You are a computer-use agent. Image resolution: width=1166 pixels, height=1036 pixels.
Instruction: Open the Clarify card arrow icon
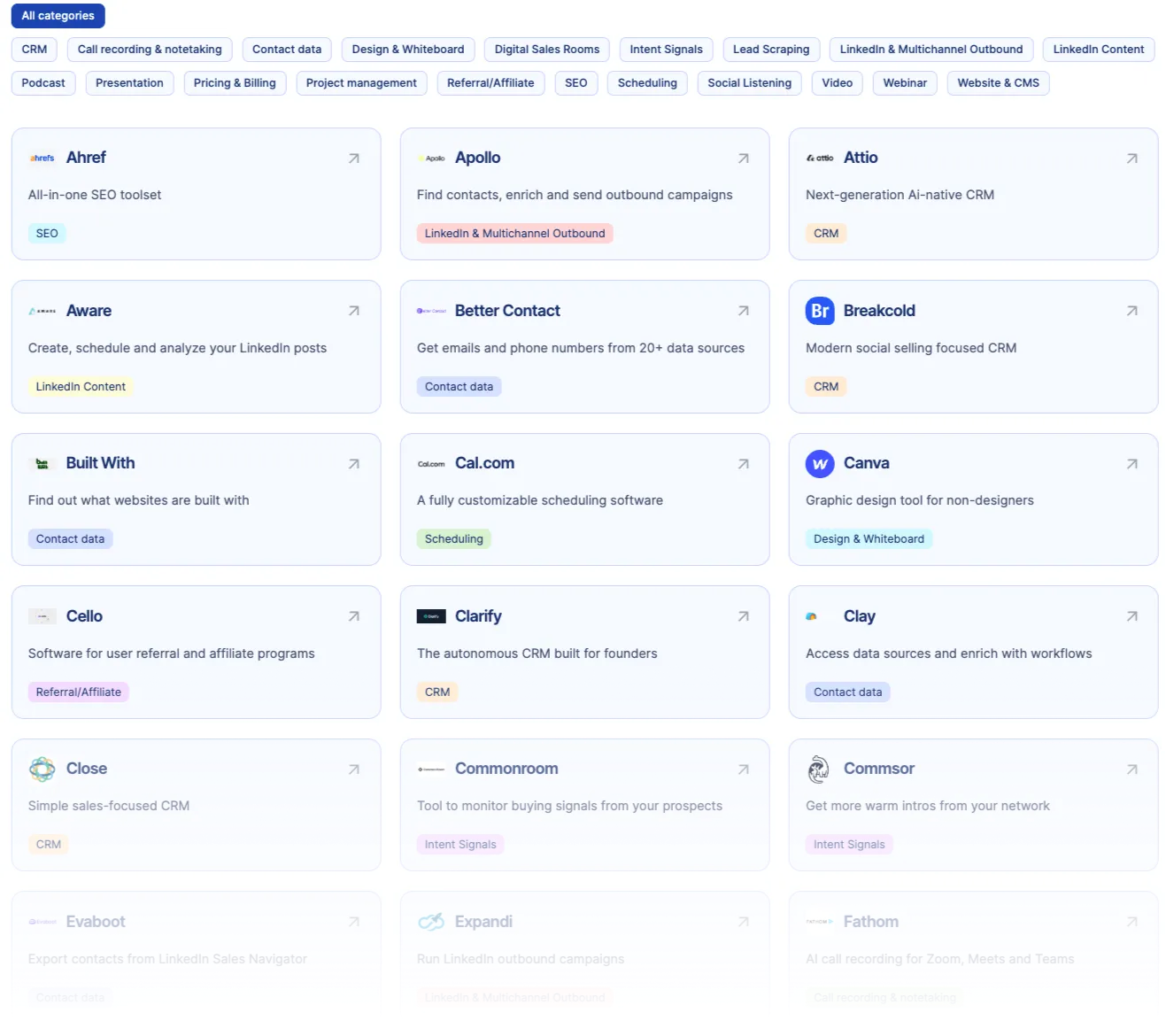[744, 616]
